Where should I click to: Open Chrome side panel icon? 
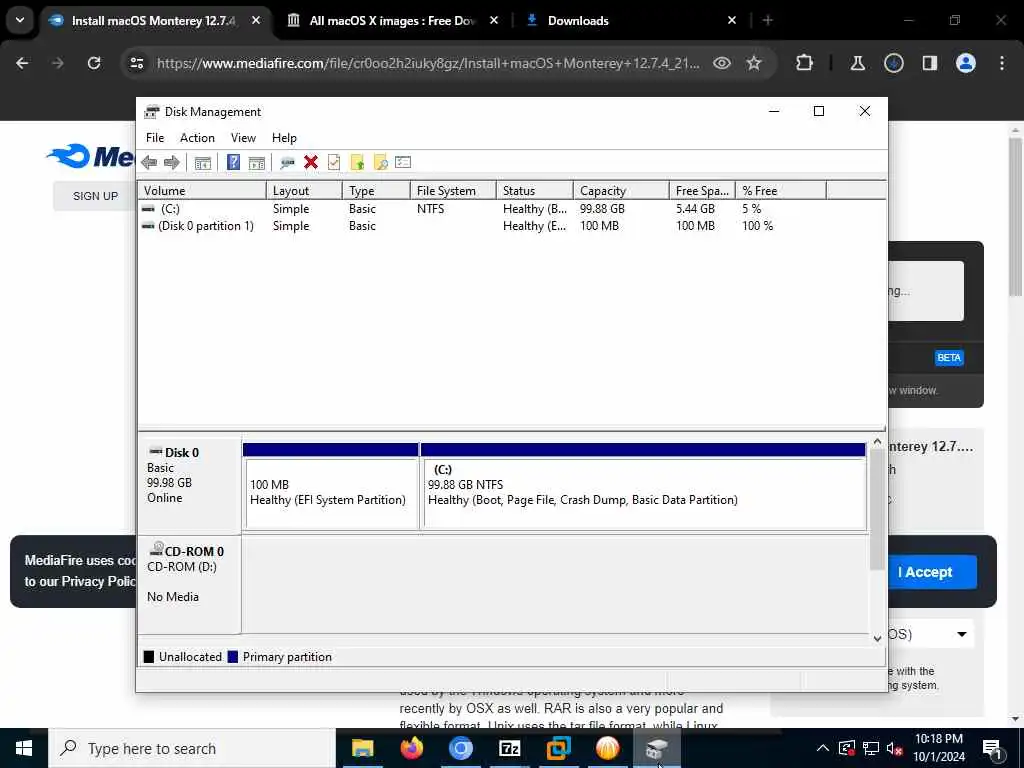[x=930, y=63]
